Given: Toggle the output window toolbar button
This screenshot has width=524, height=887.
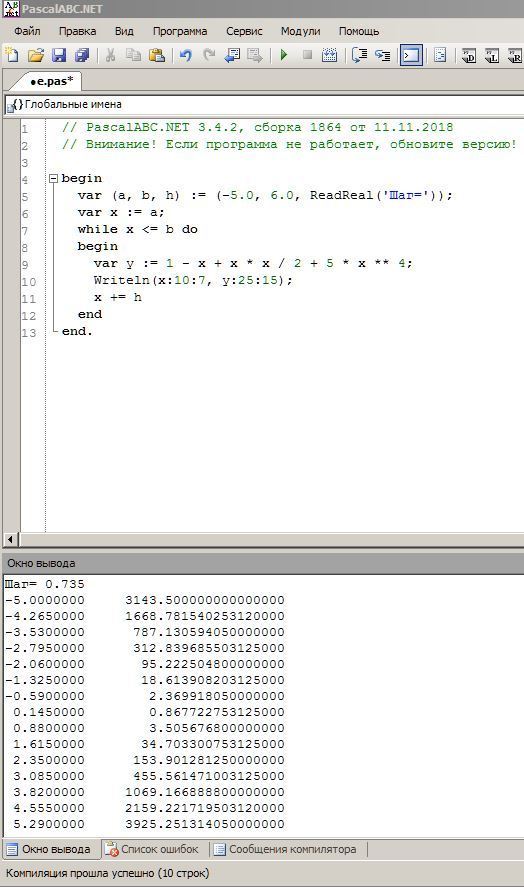Looking at the screenshot, I should click(x=411, y=55).
